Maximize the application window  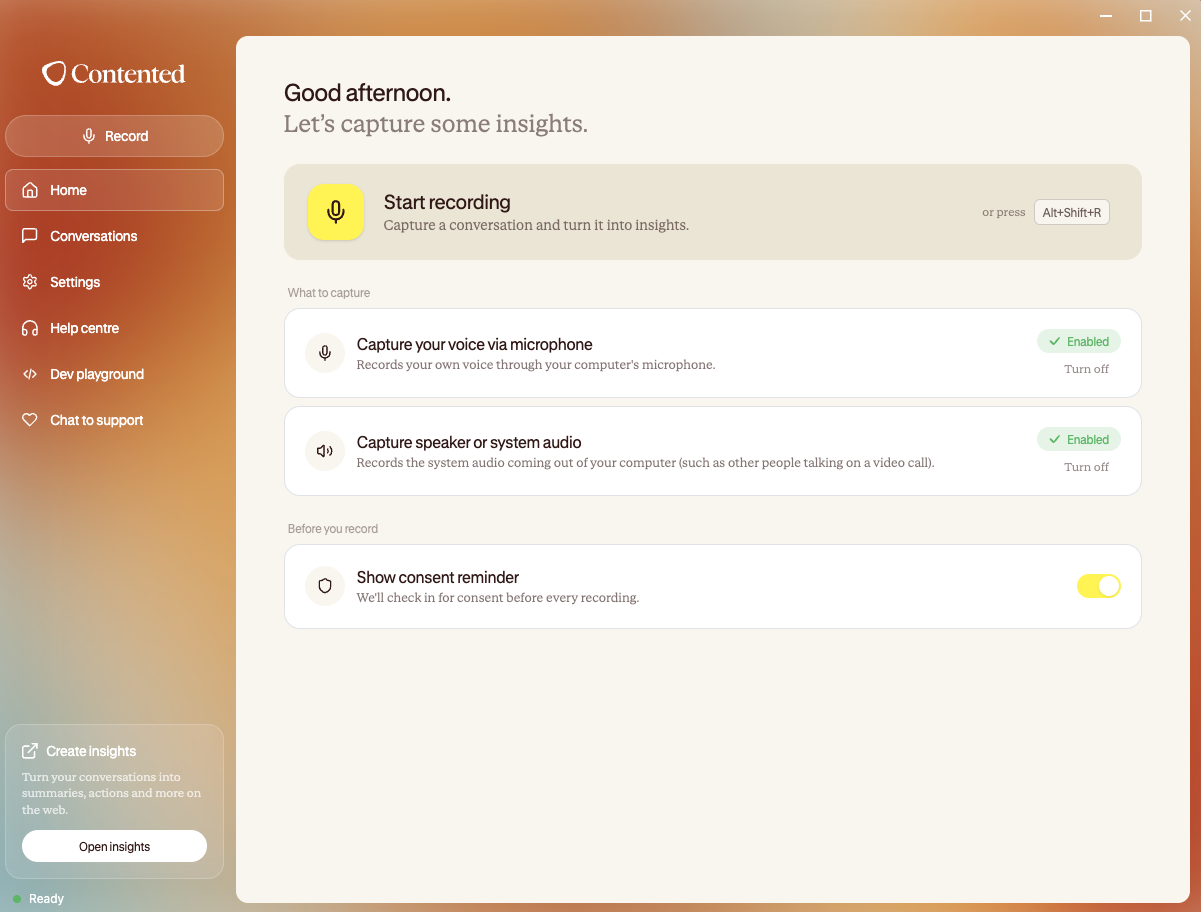click(x=1146, y=15)
